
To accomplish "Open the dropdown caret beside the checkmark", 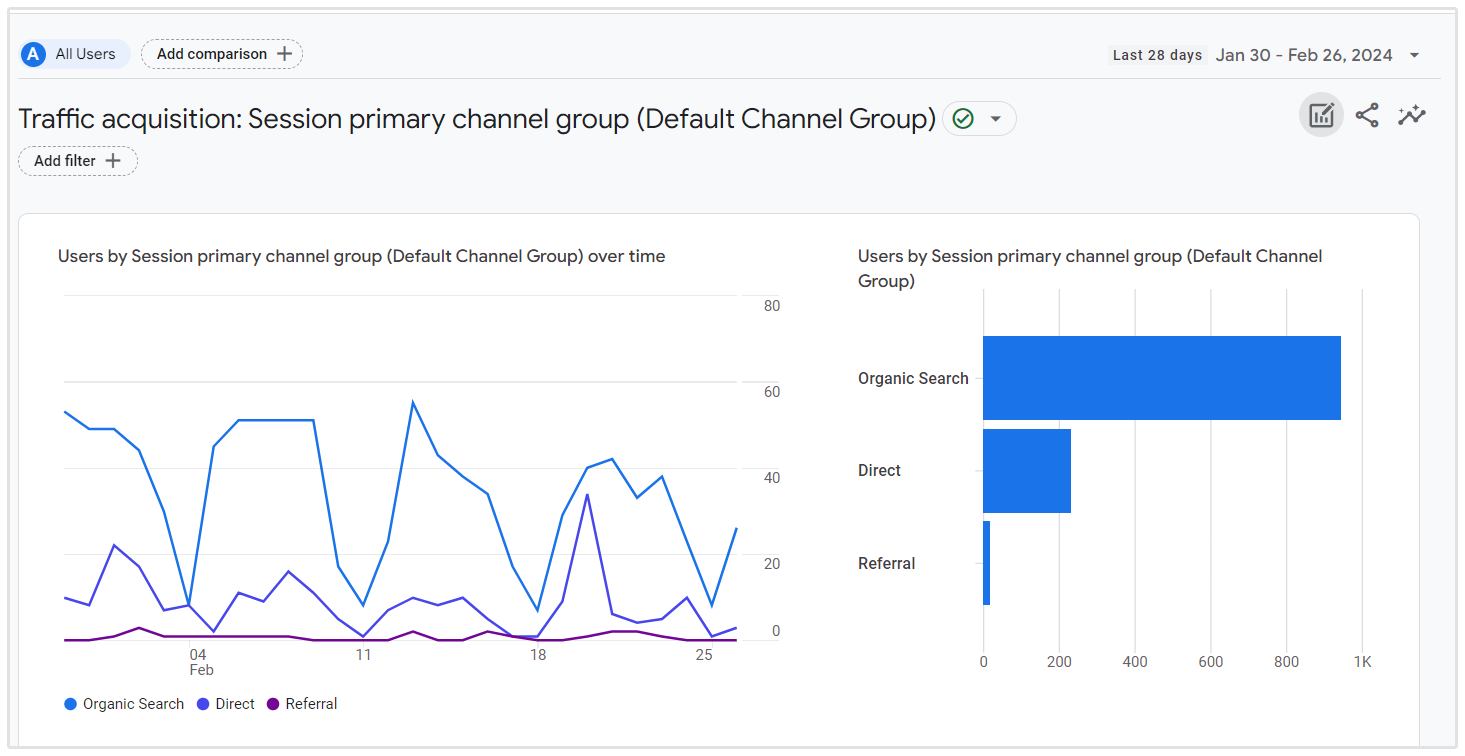I will 995,119.
